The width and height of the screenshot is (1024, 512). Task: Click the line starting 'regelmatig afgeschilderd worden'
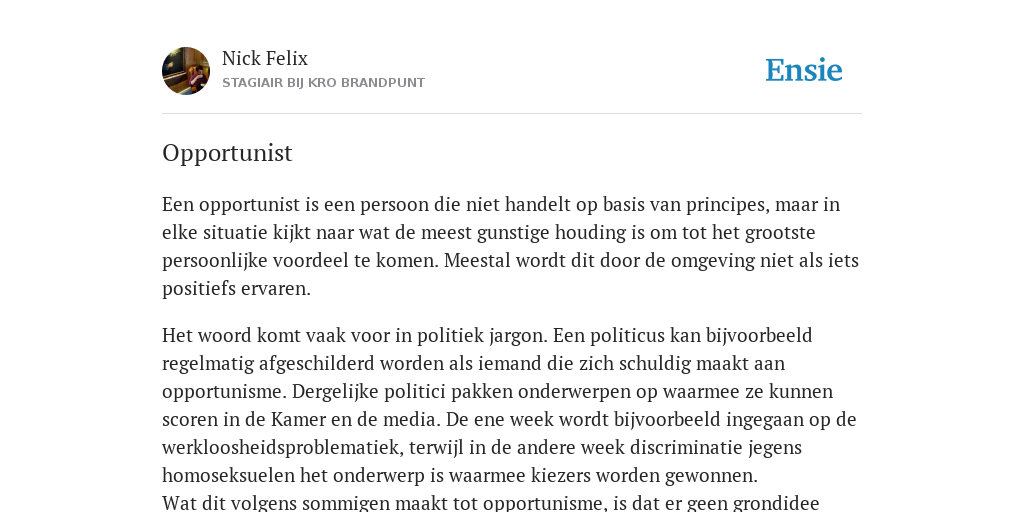(473, 364)
